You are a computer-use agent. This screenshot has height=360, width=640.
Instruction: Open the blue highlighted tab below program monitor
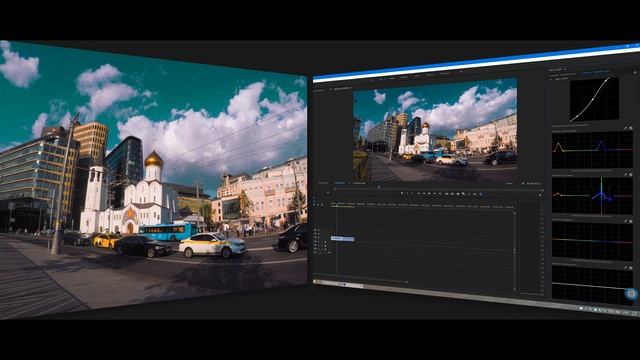pos(340,183)
